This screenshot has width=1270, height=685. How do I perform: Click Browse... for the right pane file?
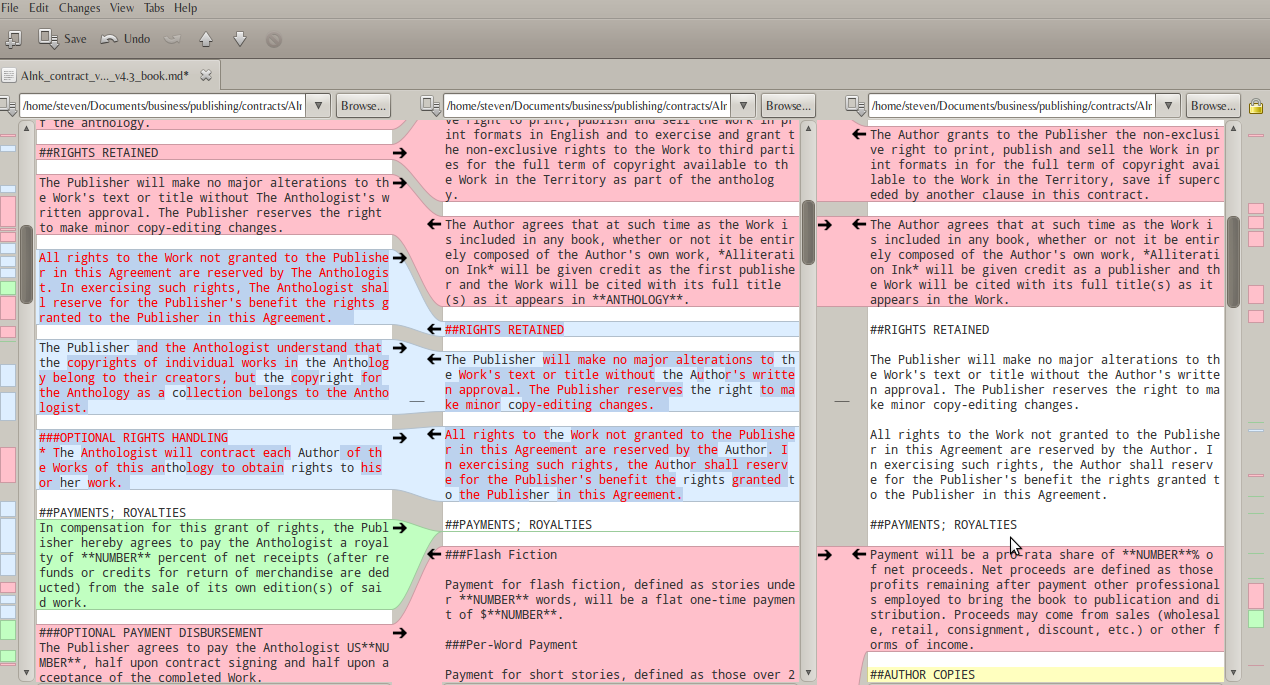pyautogui.click(x=1213, y=105)
